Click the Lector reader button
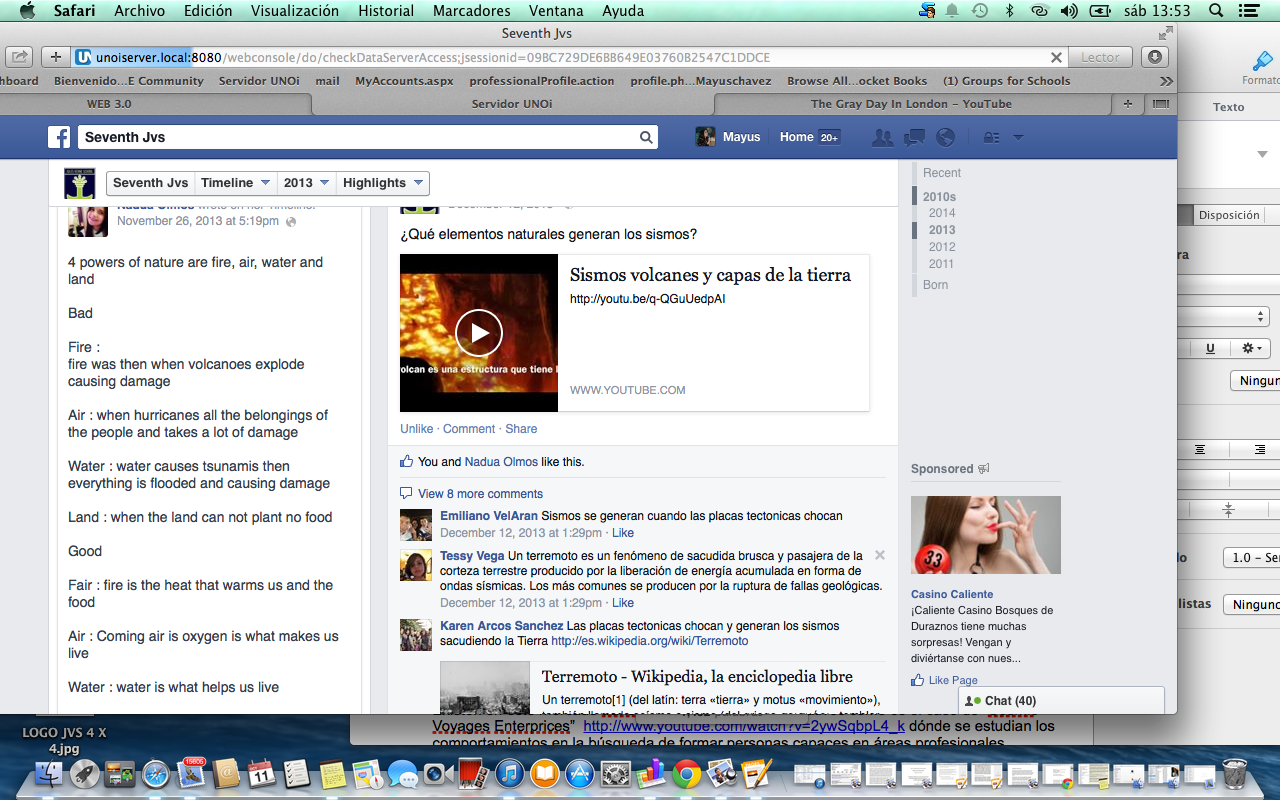 click(x=1100, y=57)
